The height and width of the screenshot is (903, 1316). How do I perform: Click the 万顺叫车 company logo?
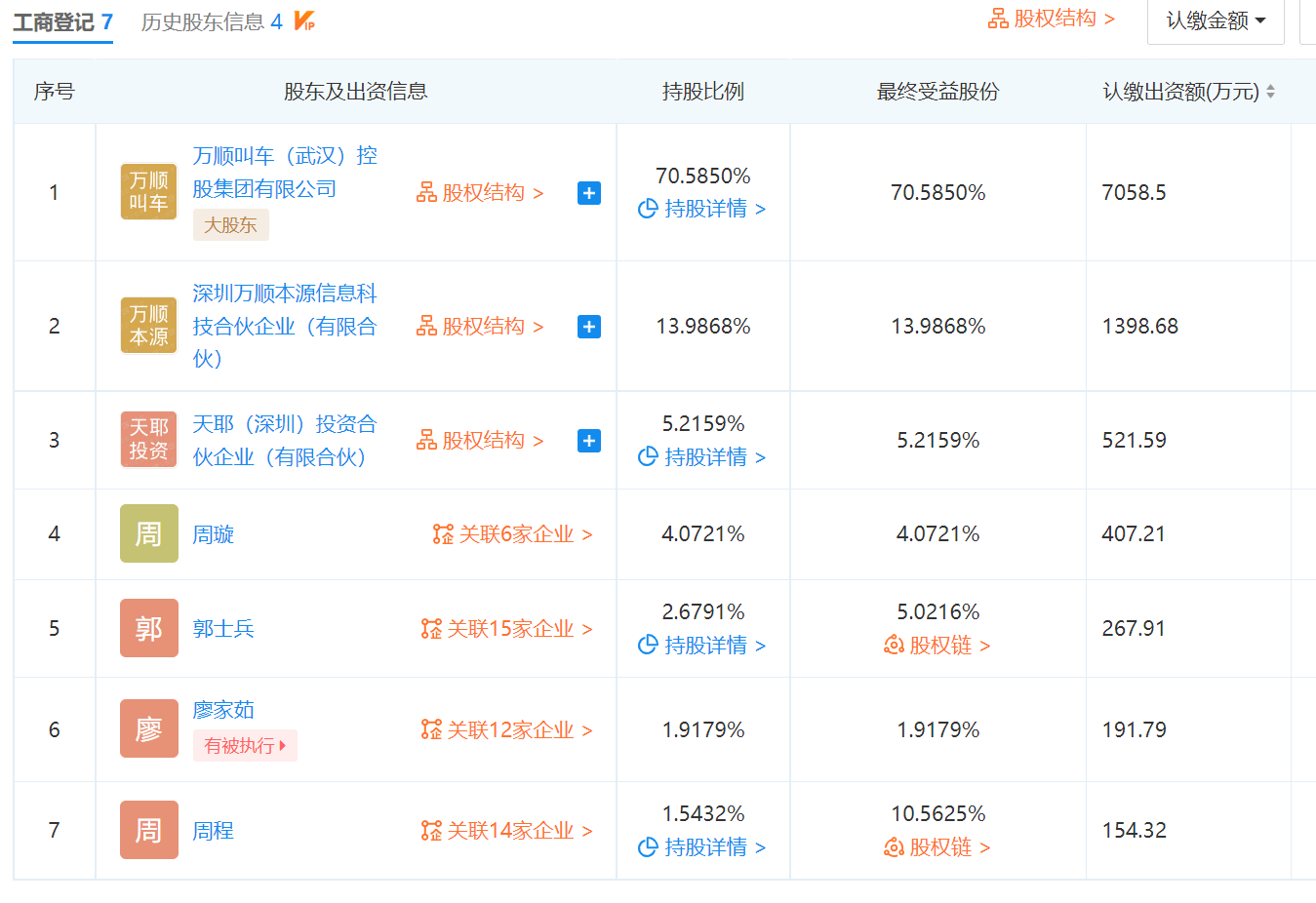tap(148, 192)
